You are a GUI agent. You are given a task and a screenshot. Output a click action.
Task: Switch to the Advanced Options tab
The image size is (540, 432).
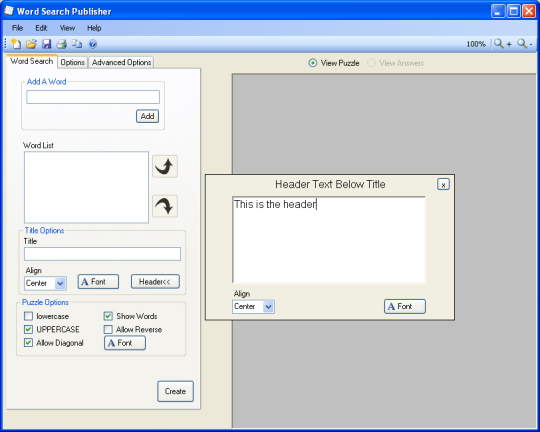pos(121,62)
